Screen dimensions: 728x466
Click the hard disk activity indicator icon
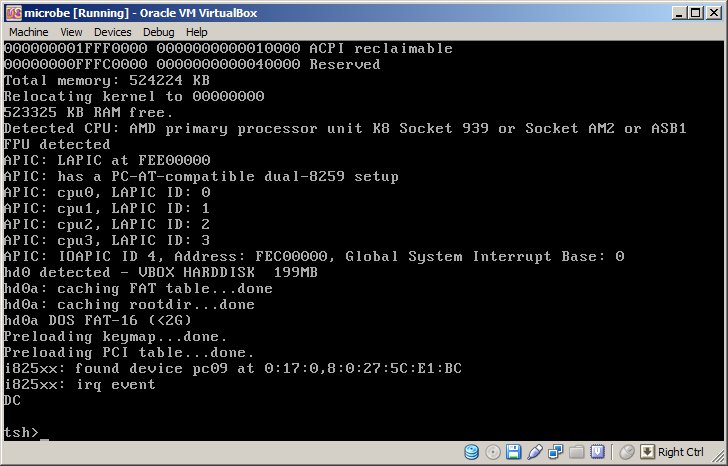coord(471,452)
